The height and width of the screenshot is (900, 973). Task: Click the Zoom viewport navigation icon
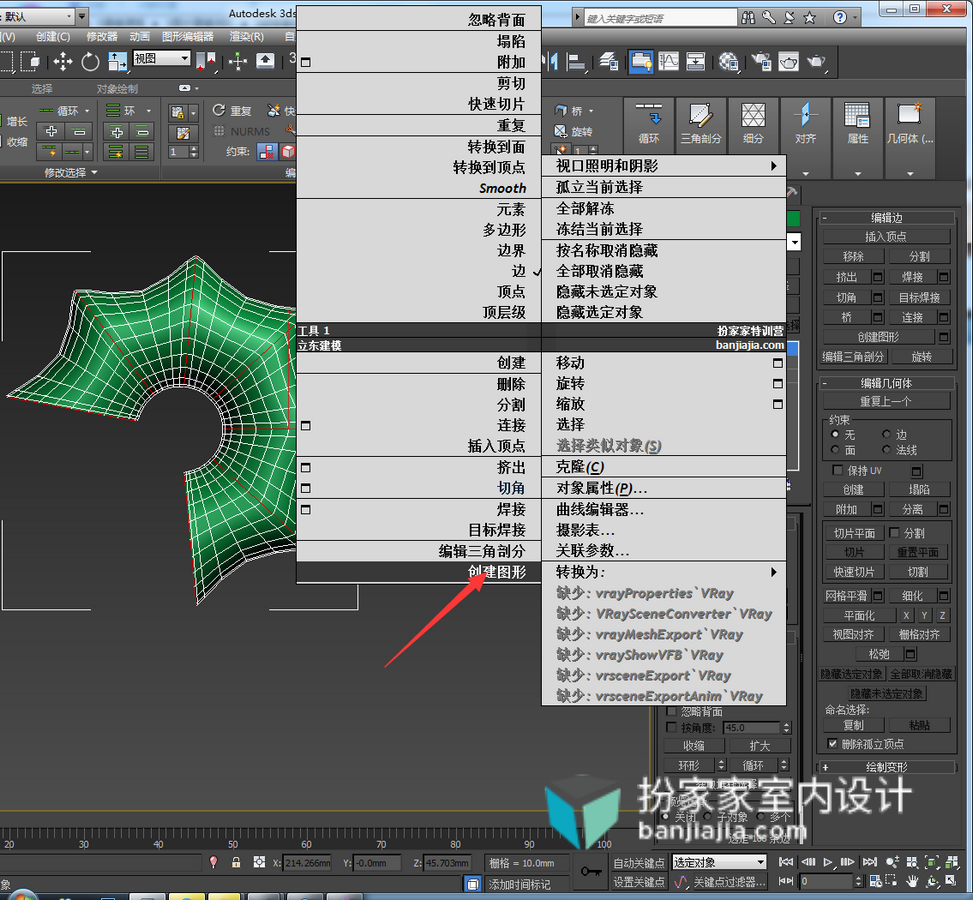point(892,862)
